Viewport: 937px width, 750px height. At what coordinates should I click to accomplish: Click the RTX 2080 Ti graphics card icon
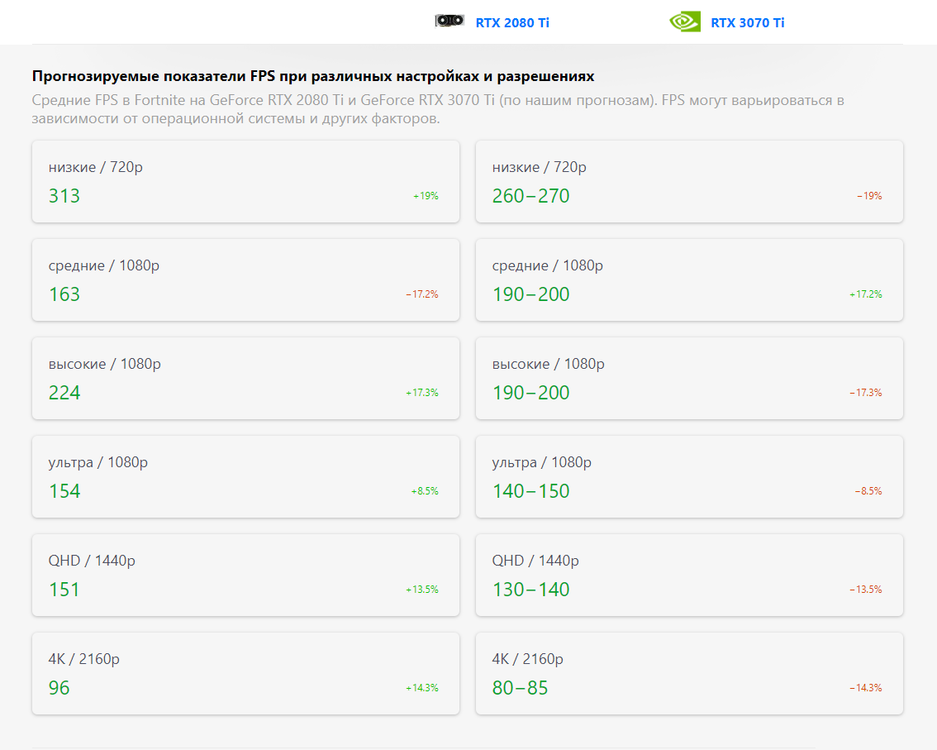pyautogui.click(x=449, y=21)
